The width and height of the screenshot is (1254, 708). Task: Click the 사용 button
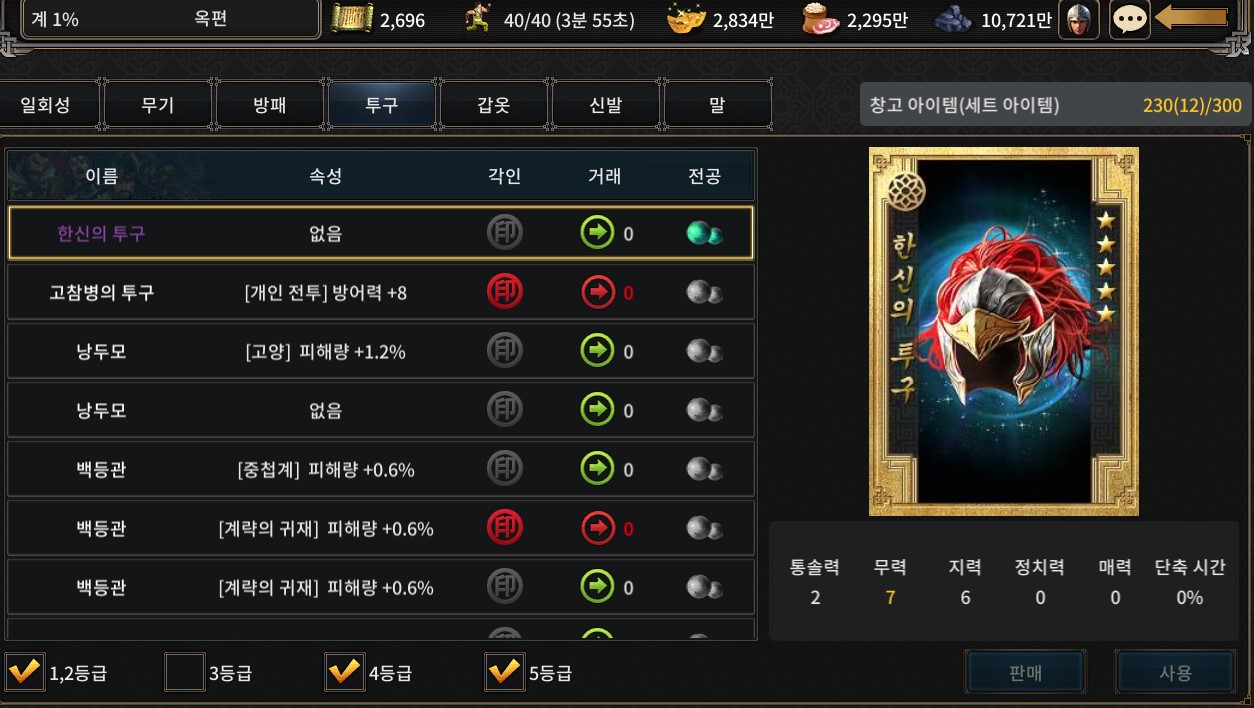pos(1175,672)
